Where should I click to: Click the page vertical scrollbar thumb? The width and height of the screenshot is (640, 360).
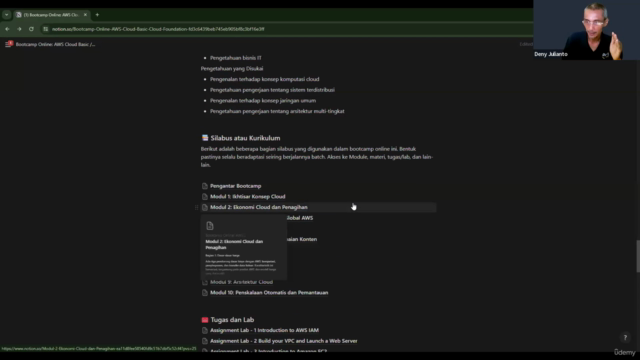[638, 256]
